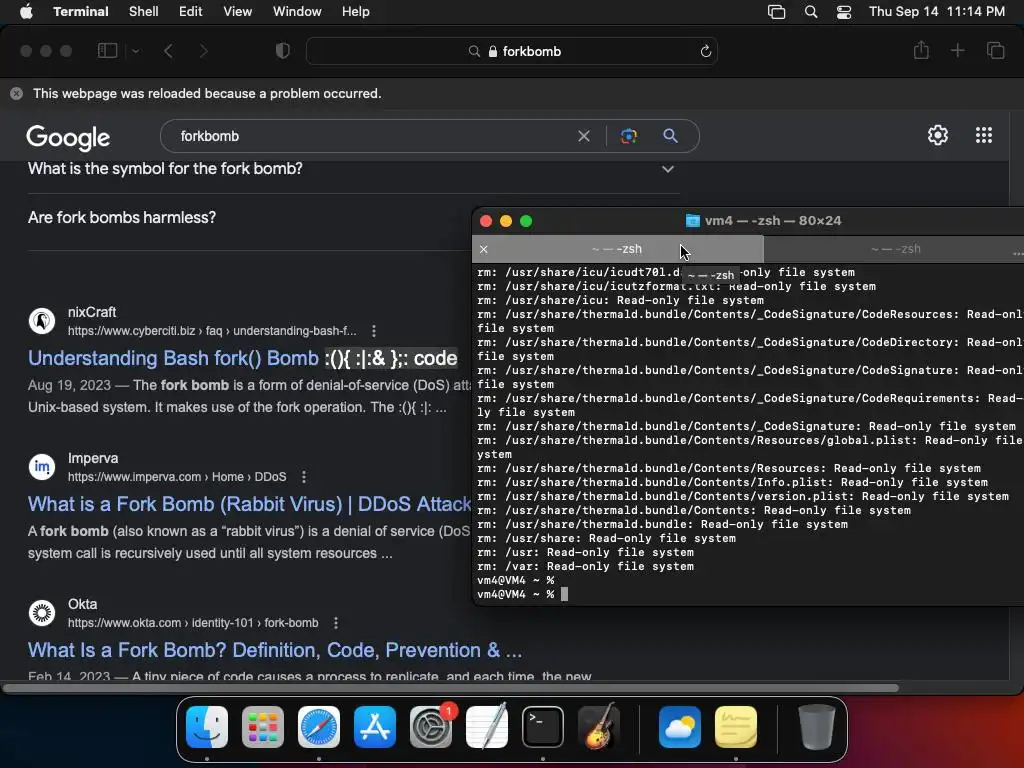Open the Safari tab group dropdown arrow
This screenshot has height=768, width=1024.
(x=136, y=51)
